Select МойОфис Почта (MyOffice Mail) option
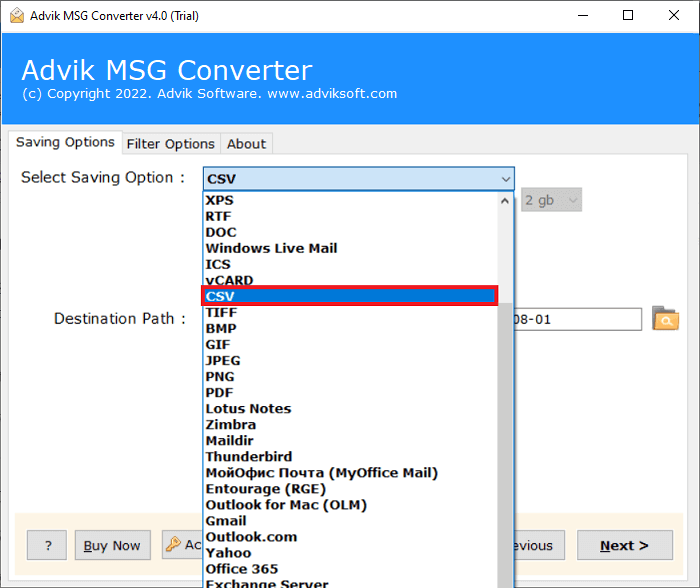Image resolution: width=700 pixels, height=588 pixels. point(351,473)
